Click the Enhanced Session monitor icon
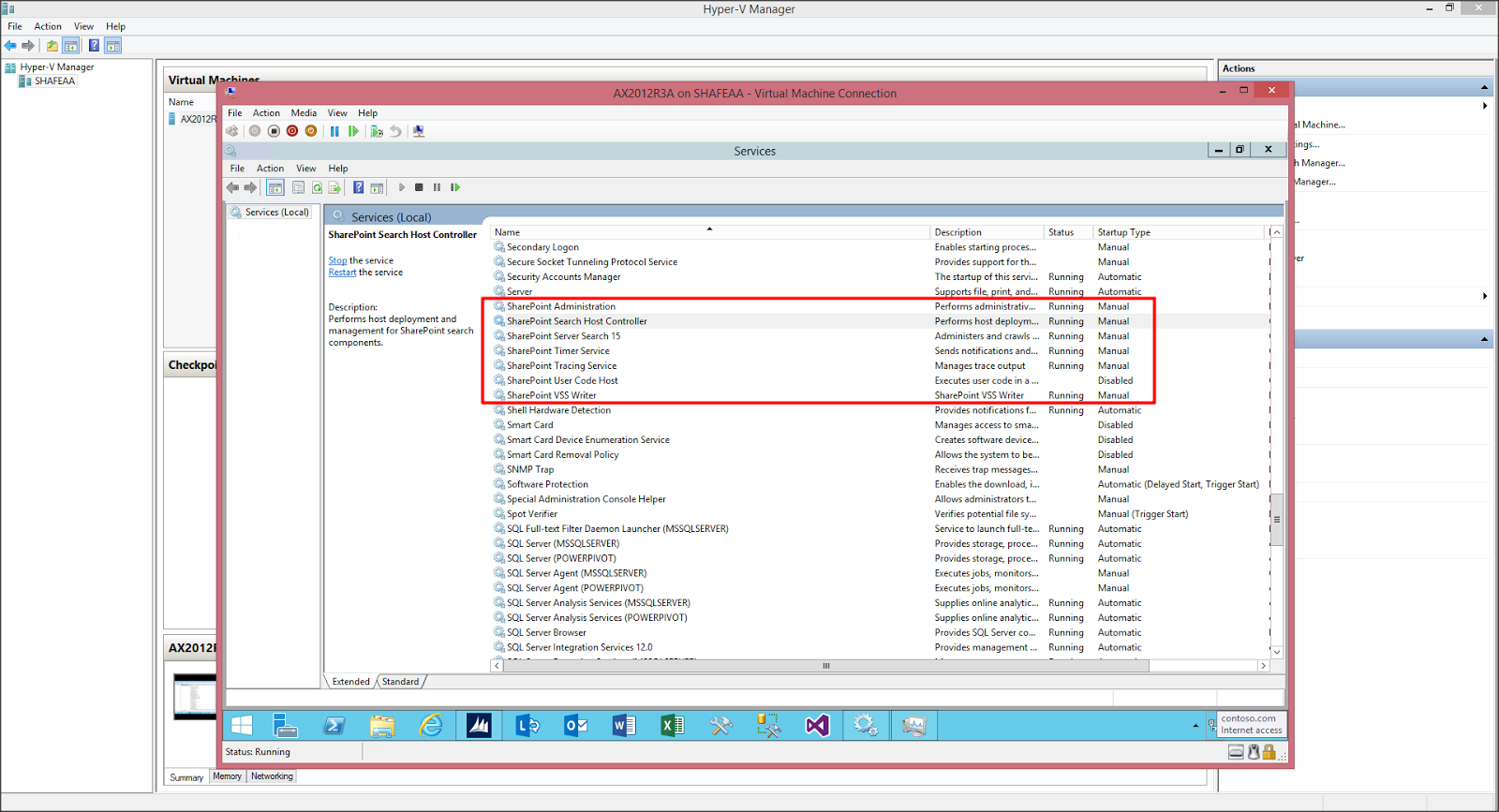Image resolution: width=1499 pixels, height=812 pixels. 419,131
